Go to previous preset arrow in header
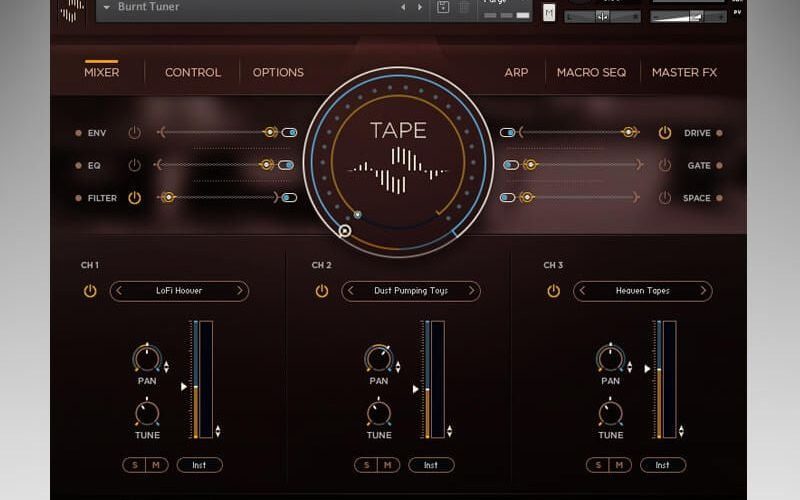 403,7
